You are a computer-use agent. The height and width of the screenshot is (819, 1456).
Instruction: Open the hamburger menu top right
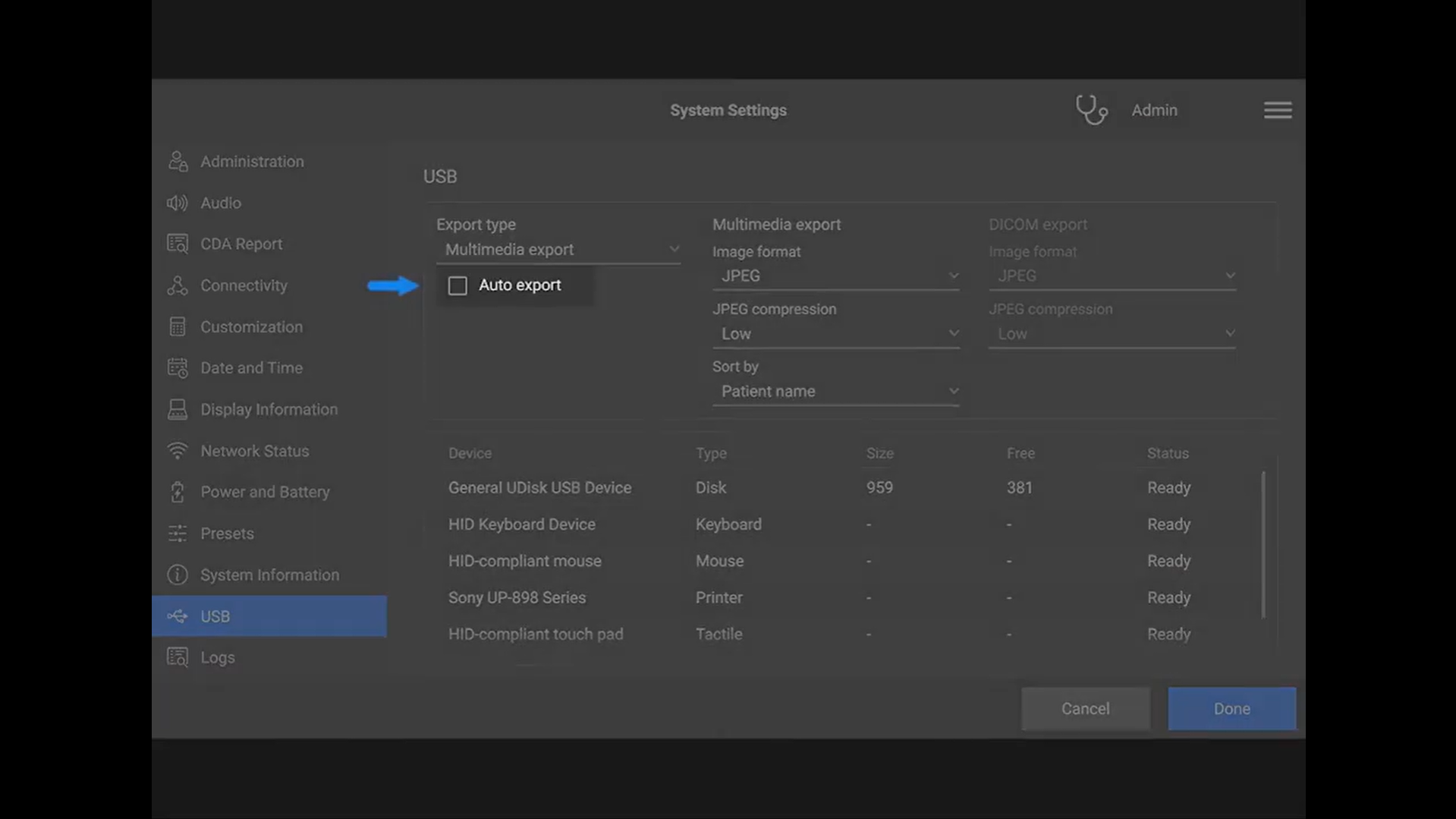pyautogui.click(x=1277, y=109)
